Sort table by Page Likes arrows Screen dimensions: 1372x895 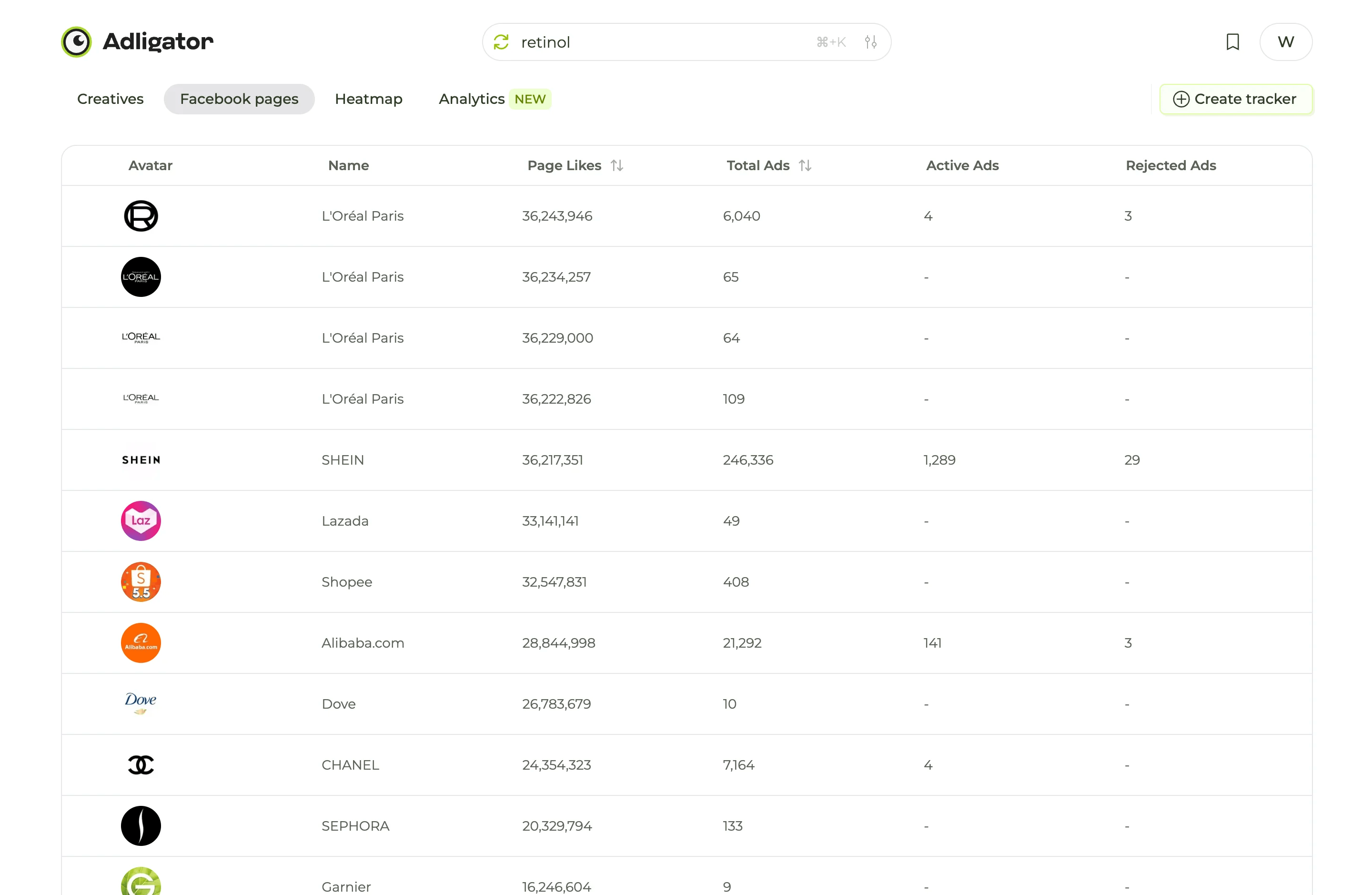tap(617, 165)
